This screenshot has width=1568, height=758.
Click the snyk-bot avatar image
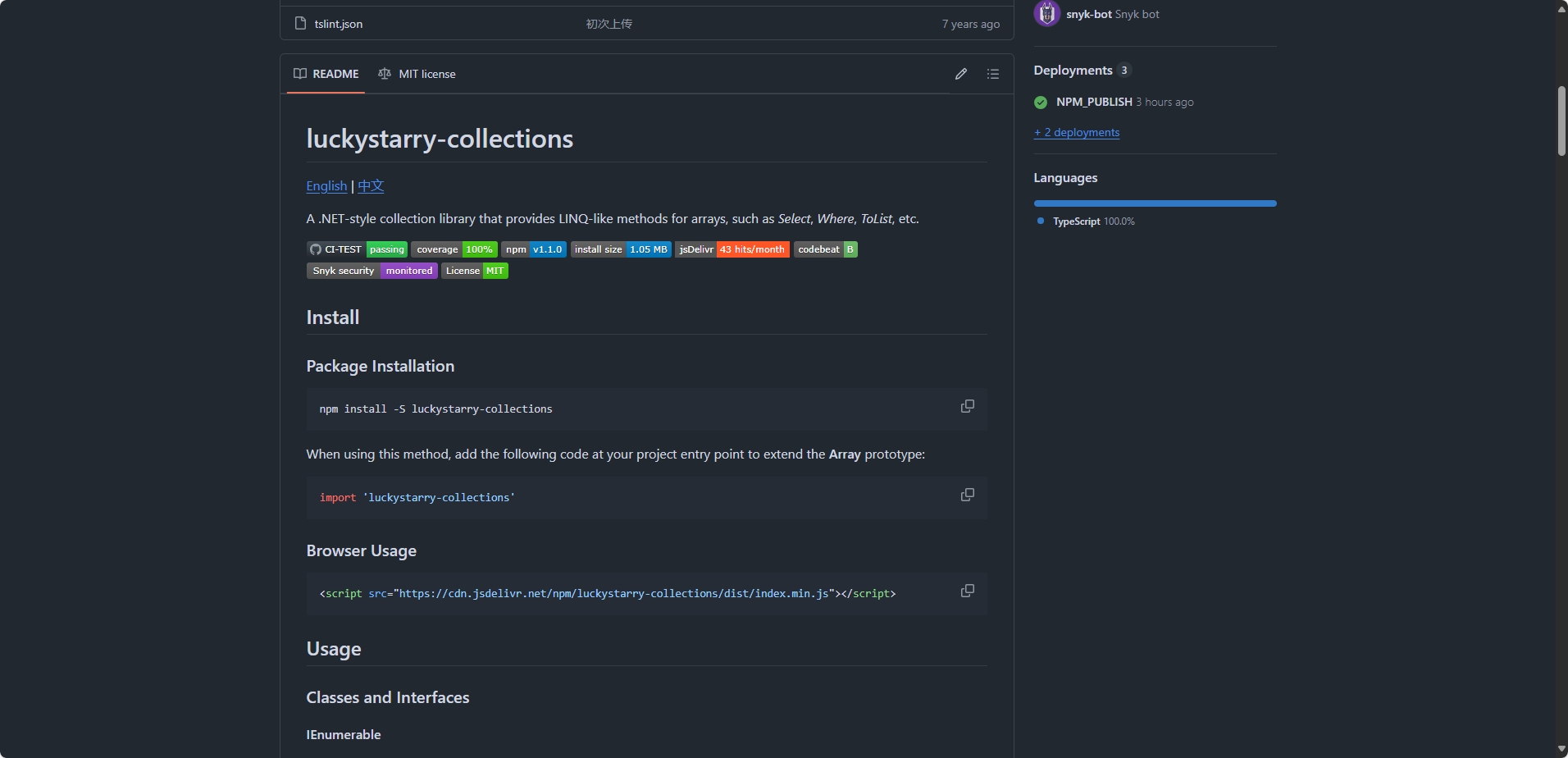1046,13
